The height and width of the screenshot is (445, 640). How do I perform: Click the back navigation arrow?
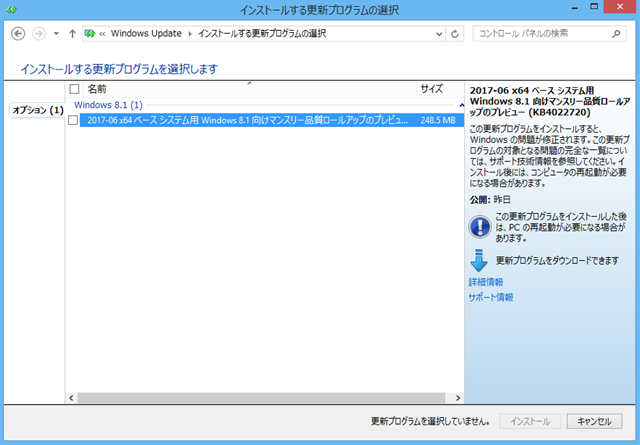pyautogui.click(x=17, y=33)
